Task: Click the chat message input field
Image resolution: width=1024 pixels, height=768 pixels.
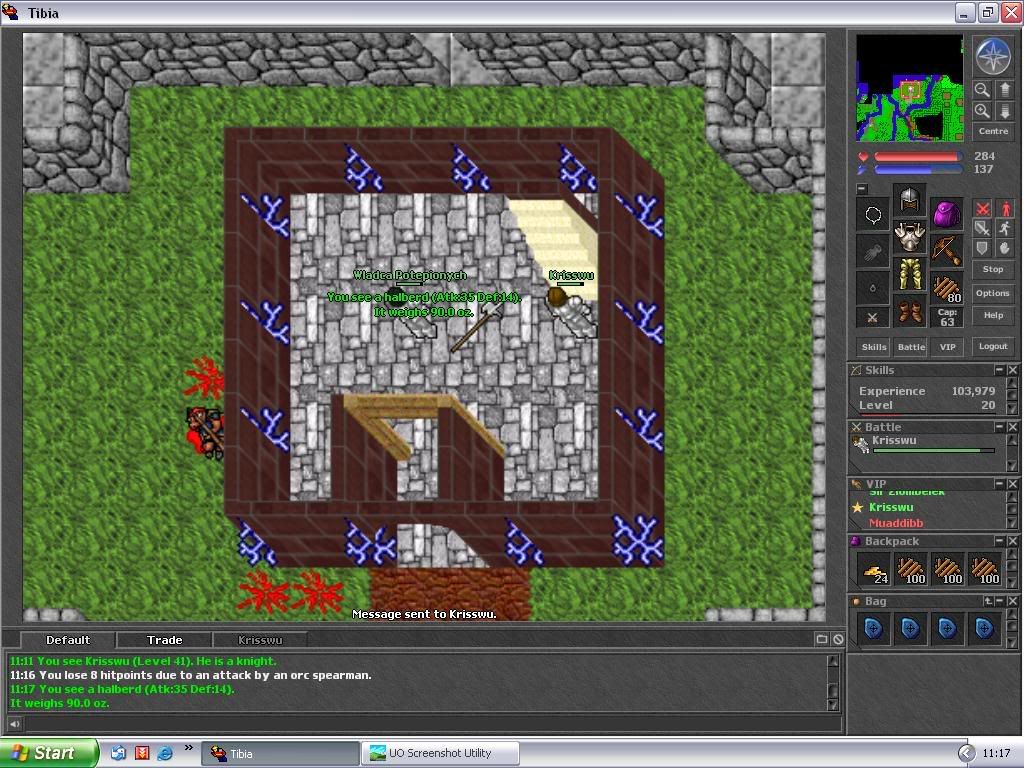Action: [x=432, y=724]
